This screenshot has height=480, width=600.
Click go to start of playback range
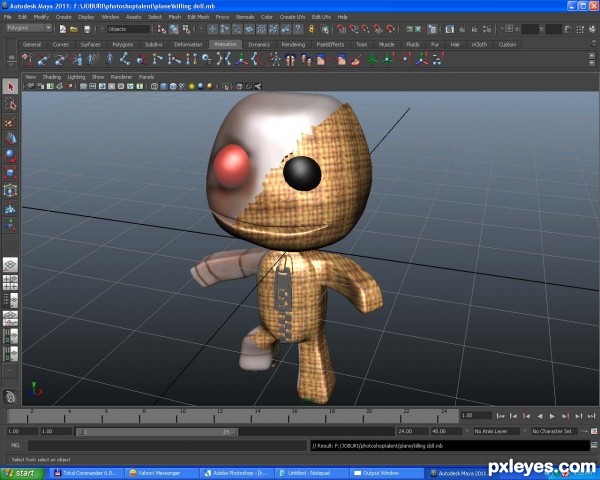pos(501,416)
